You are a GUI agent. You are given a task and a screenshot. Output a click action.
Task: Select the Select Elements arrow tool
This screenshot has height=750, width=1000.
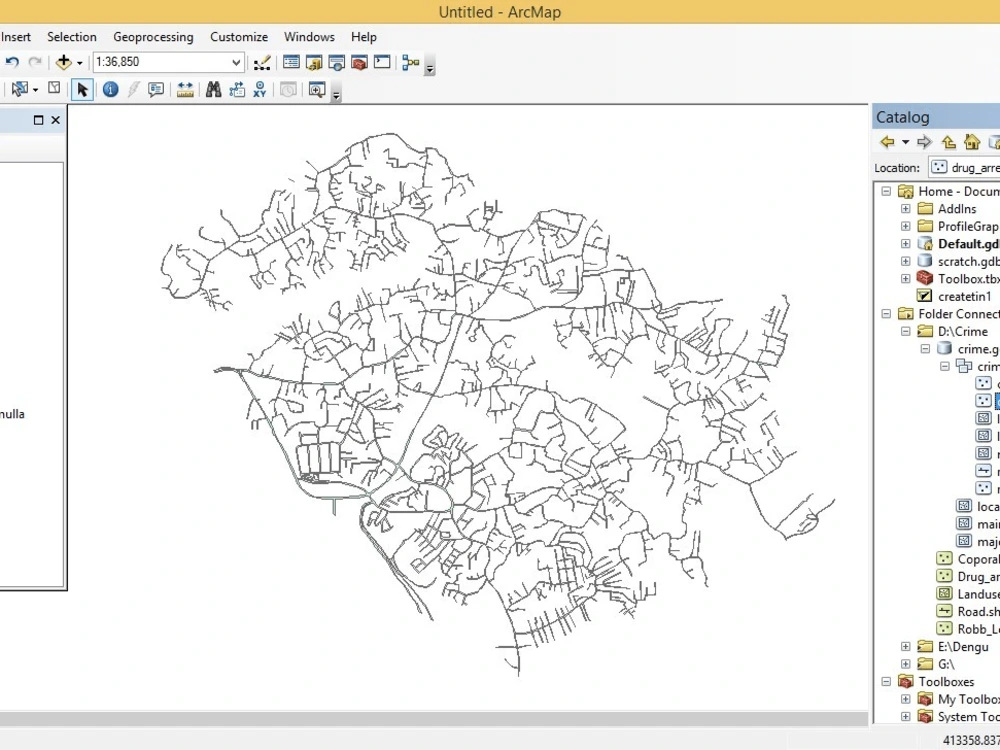[82, 89]
